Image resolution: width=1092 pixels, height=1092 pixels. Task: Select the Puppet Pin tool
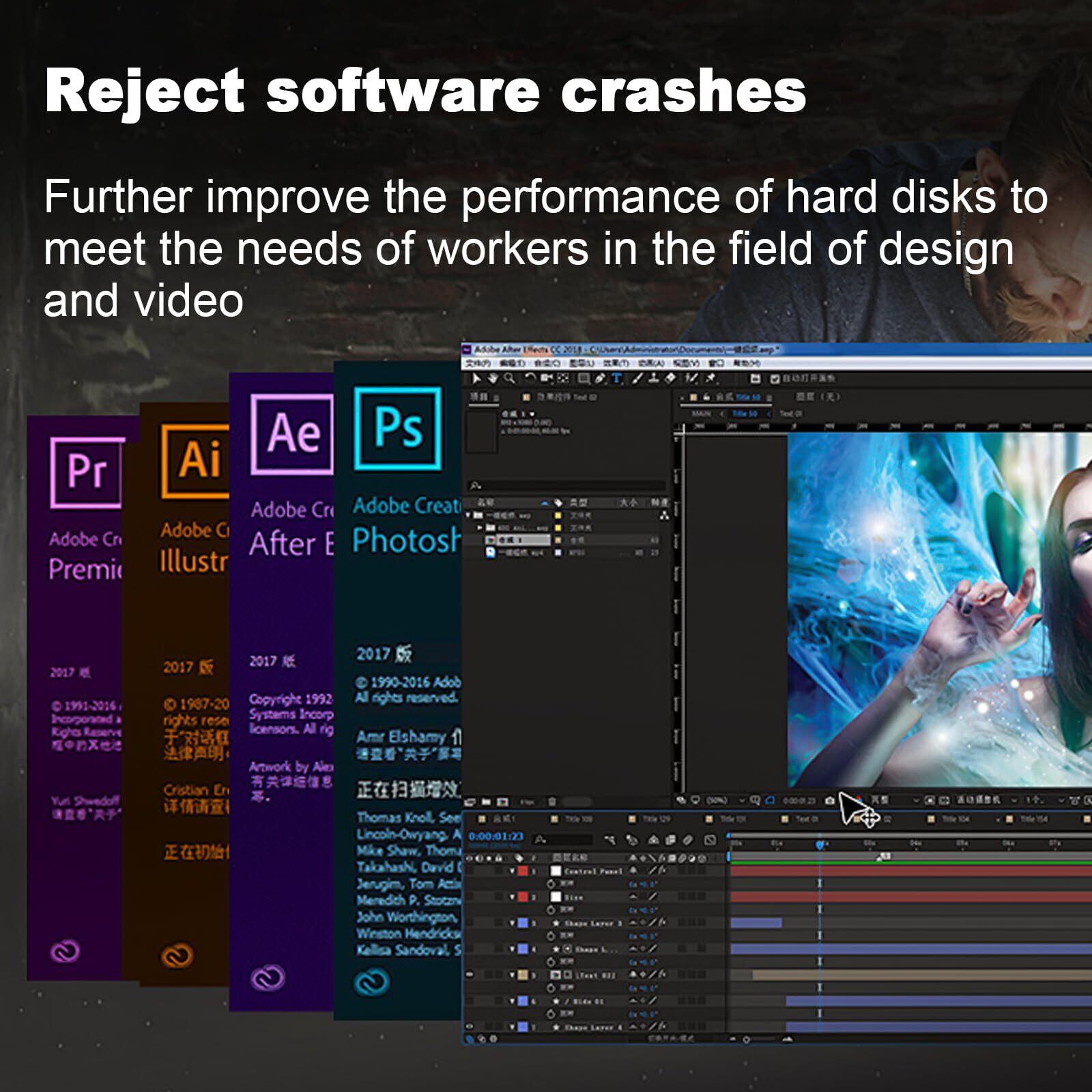click(x=710, y=378)
